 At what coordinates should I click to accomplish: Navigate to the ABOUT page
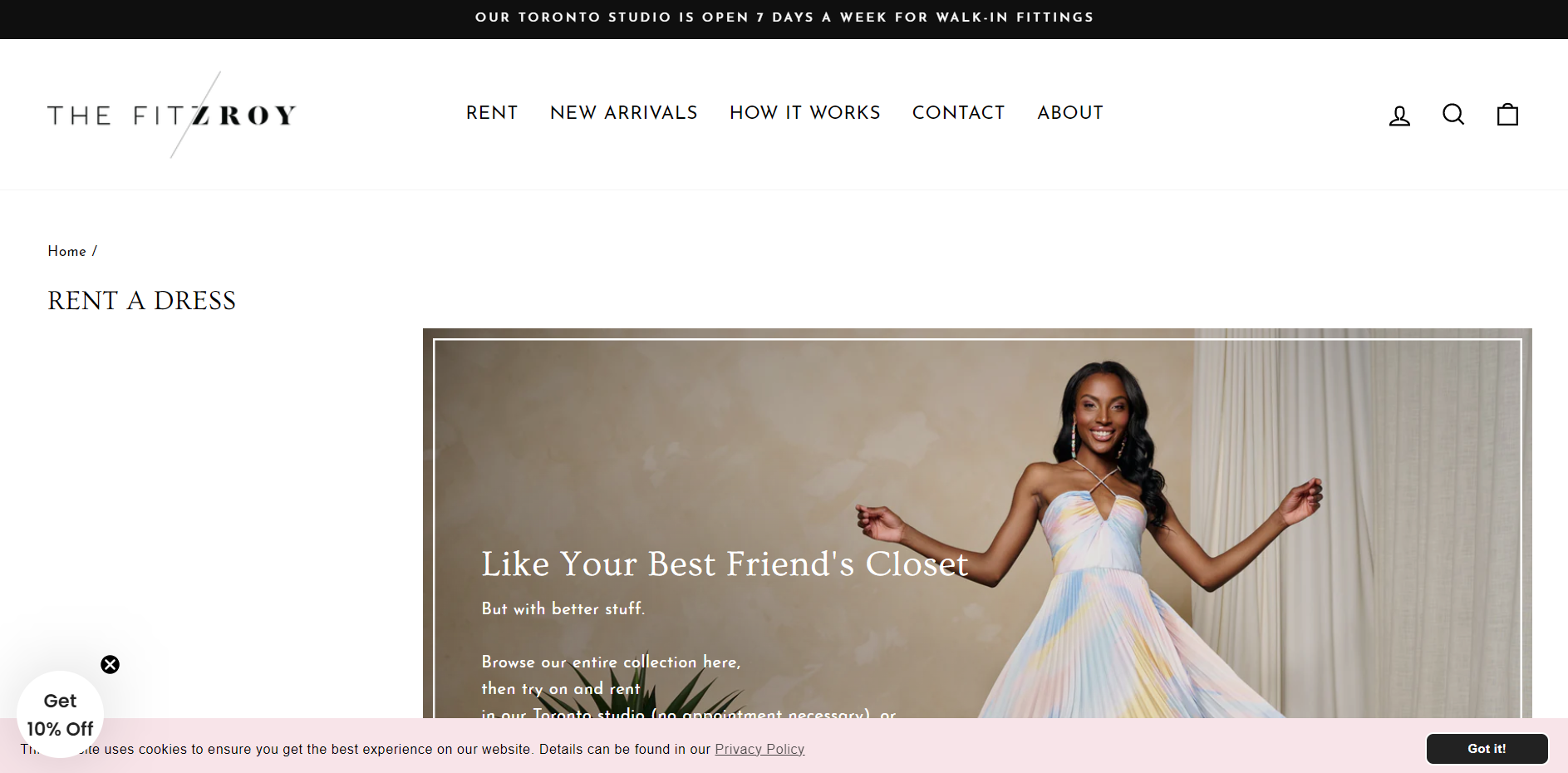coord(1070,113)
